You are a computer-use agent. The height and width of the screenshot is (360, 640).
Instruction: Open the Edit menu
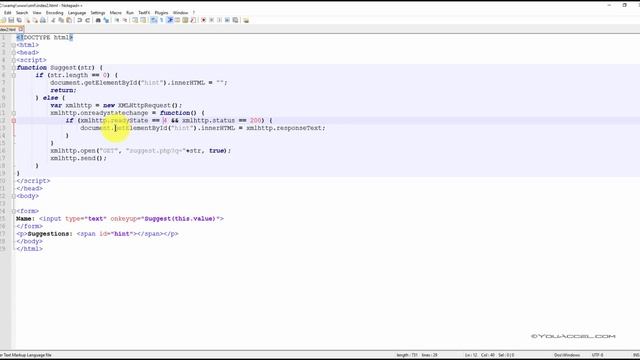point(7,13)
